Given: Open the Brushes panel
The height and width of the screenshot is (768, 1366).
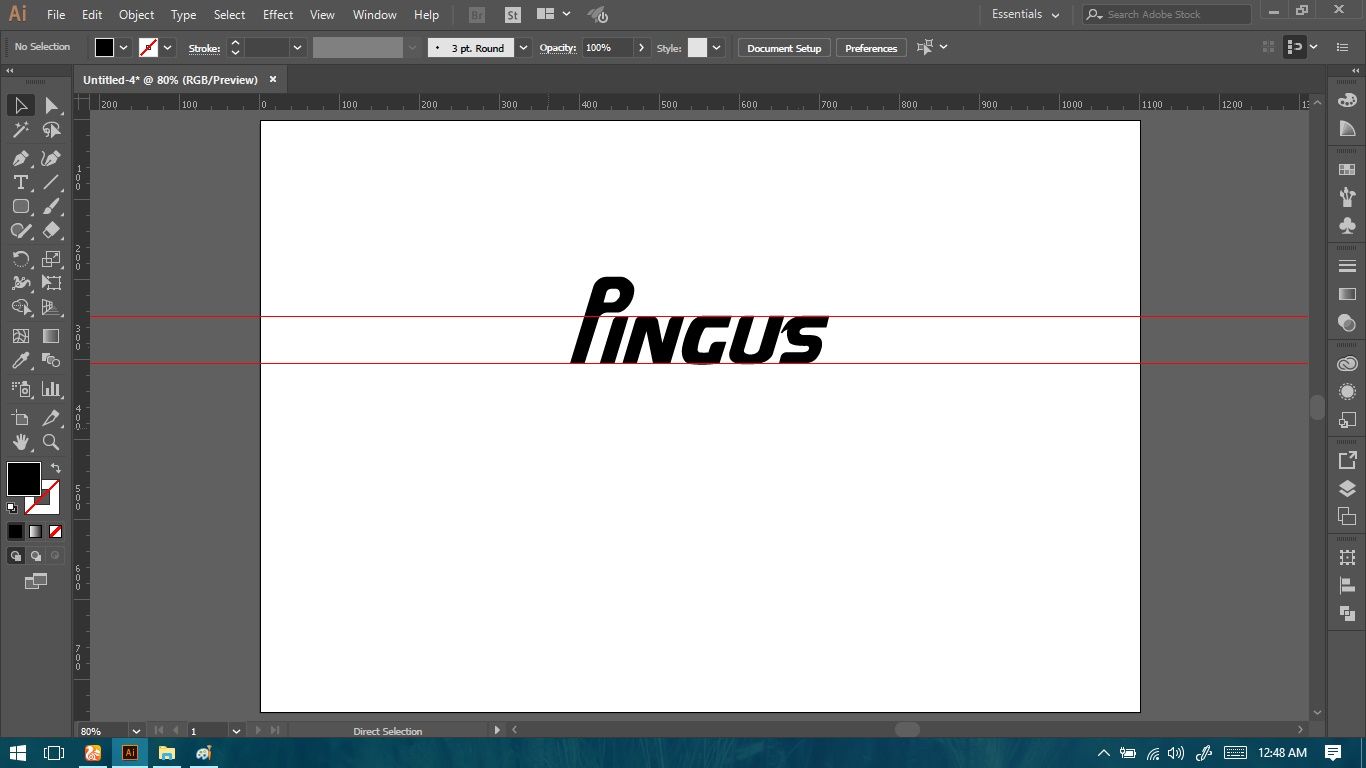Looking at the screenshot, I should point(1347,197).
